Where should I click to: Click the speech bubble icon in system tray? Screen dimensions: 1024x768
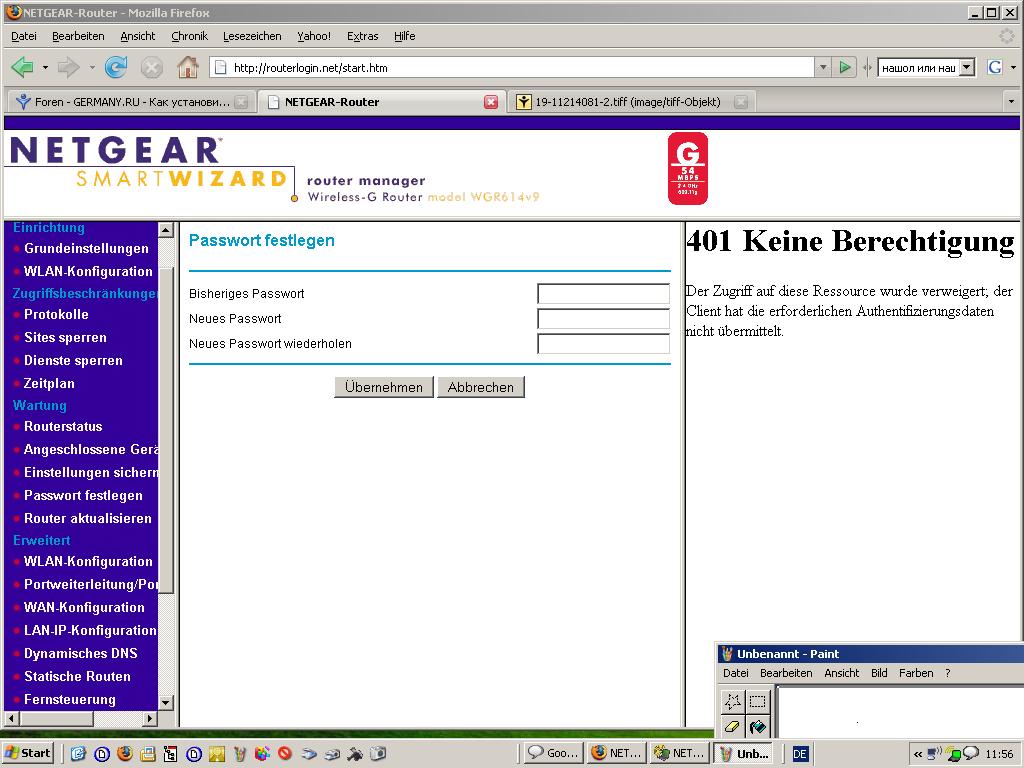[971, 754]
